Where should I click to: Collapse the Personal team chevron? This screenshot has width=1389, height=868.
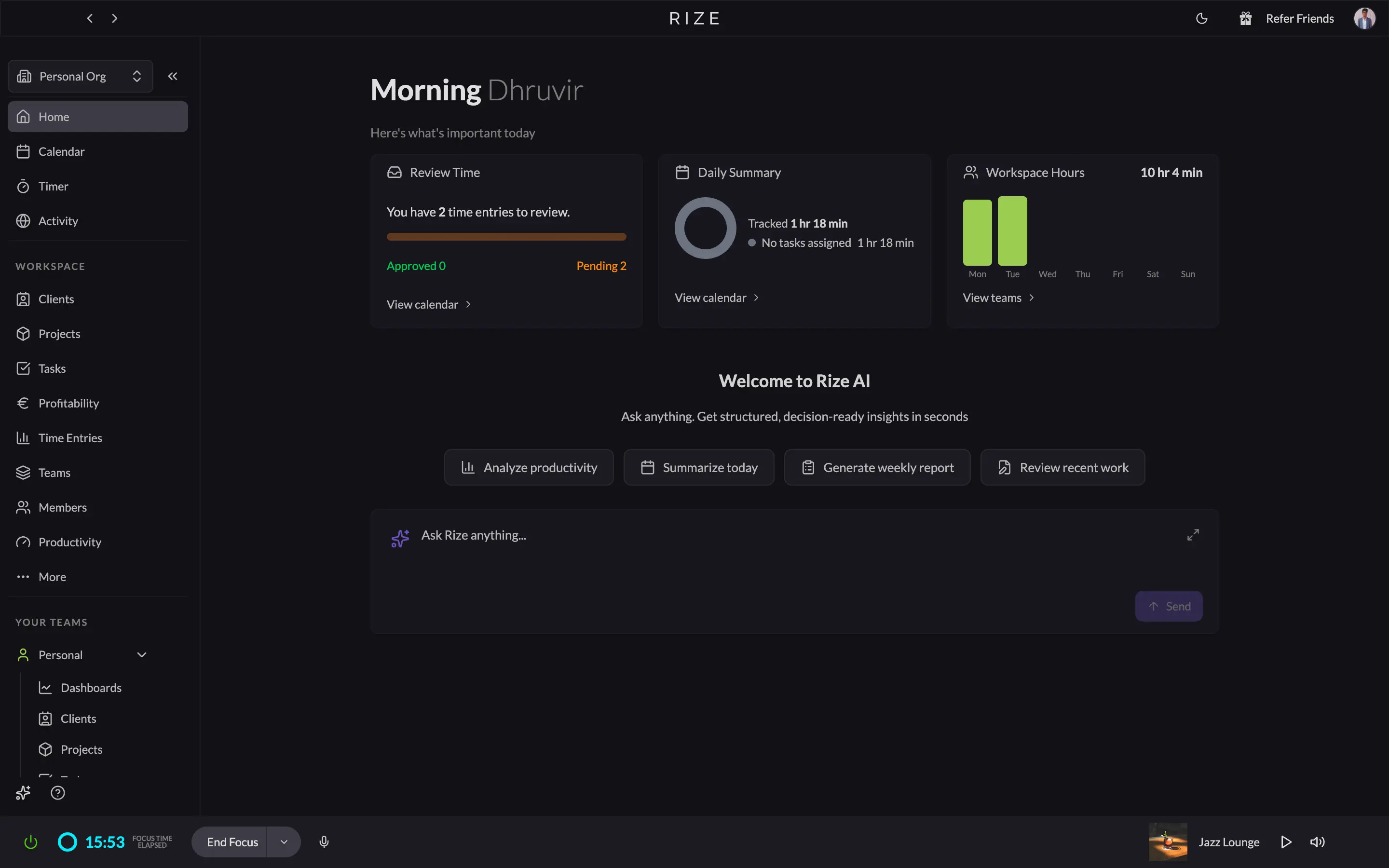click(142, 655)
